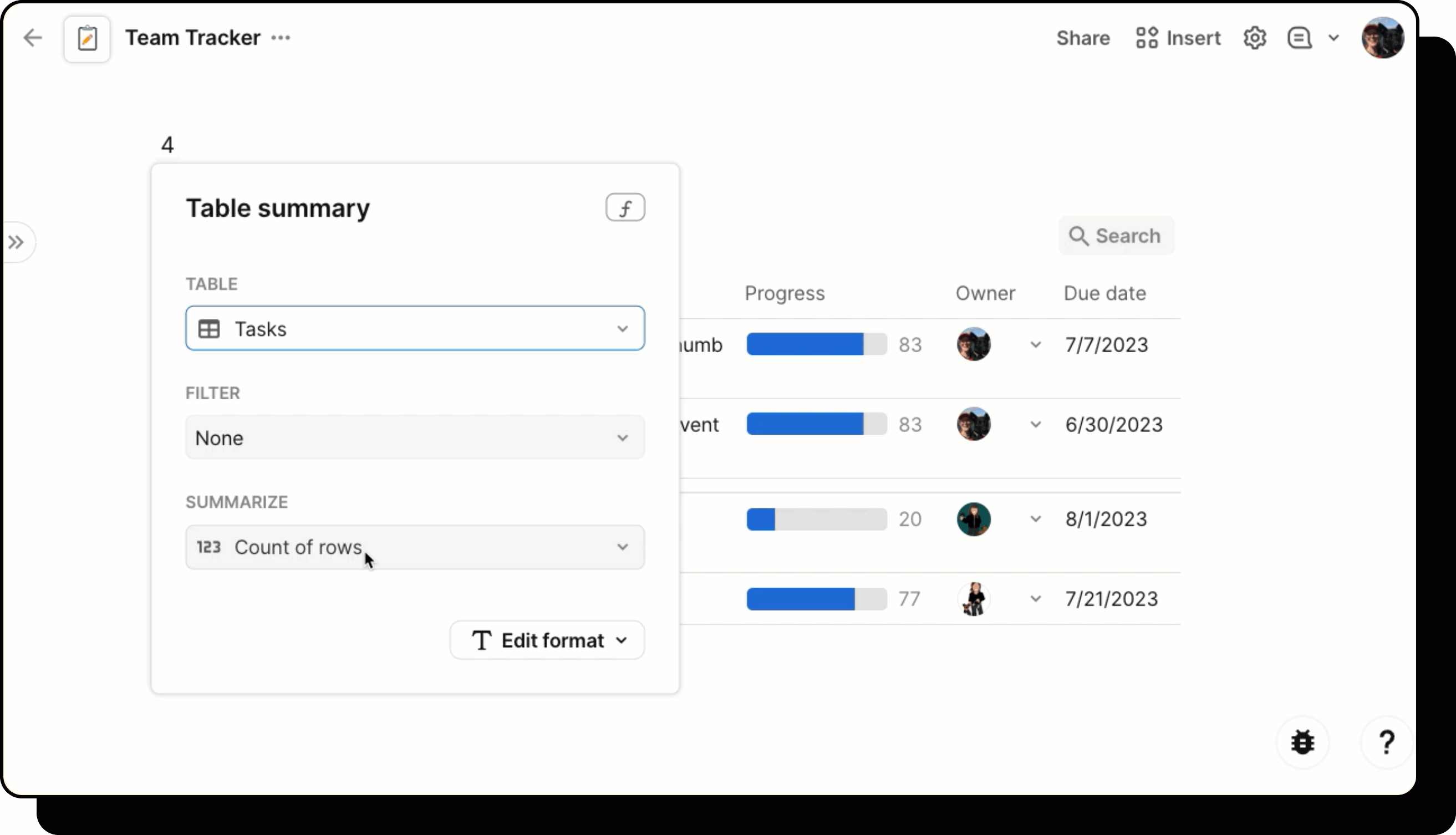Open the comments panel icon
Image resolution: width=1456 pixels, height=835 pixels.
click(x=1299, y=37)
